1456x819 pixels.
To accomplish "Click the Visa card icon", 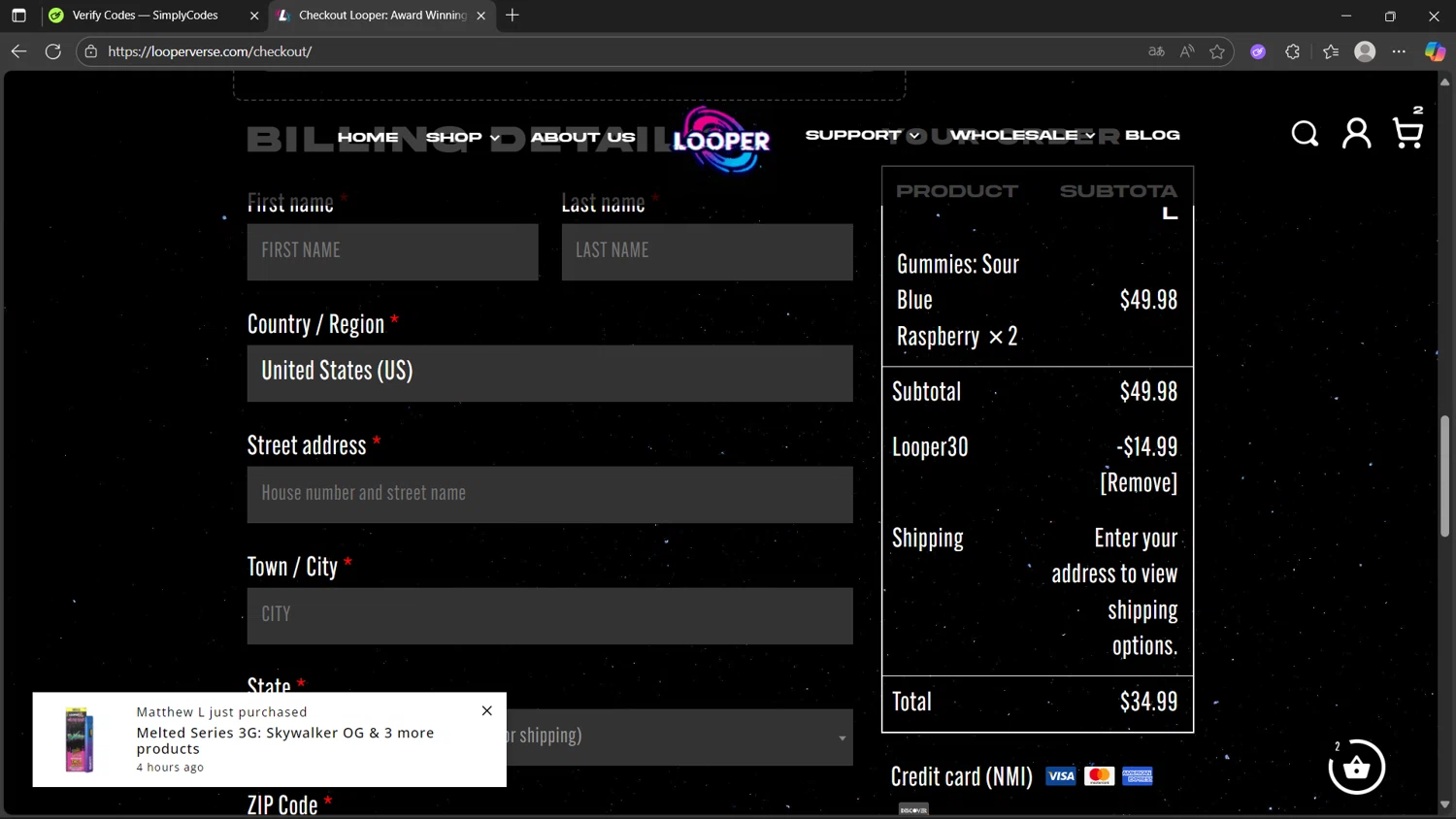I will click(x=1061, y=775).
